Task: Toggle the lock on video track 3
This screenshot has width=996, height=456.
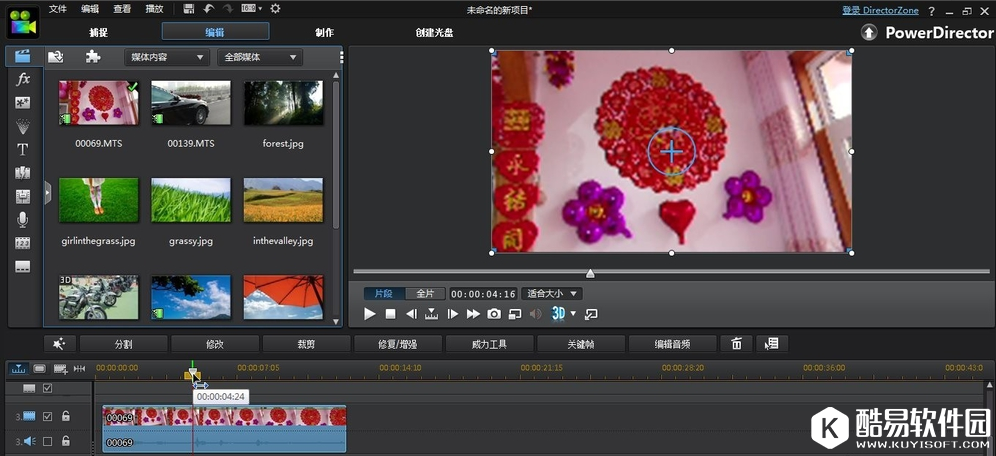Action: pyautogui.click(x=66, y=416)
